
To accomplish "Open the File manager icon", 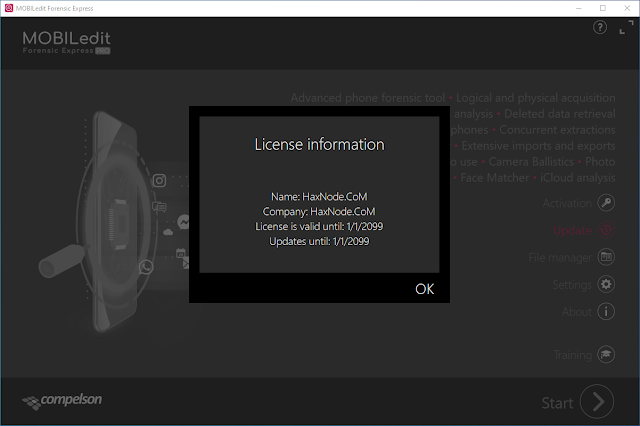I will [606, 257].
